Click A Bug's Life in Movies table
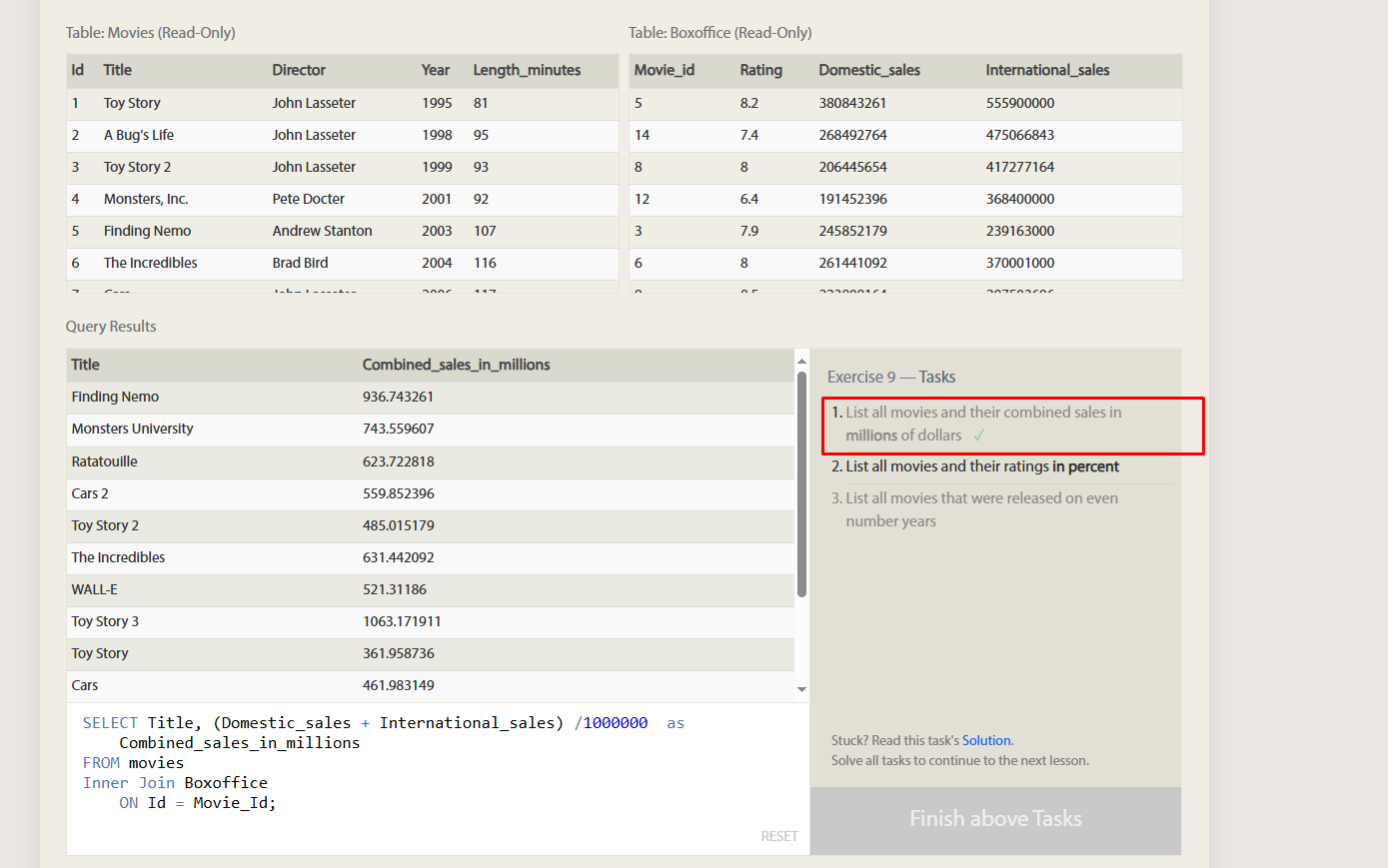 pos(139,135)
